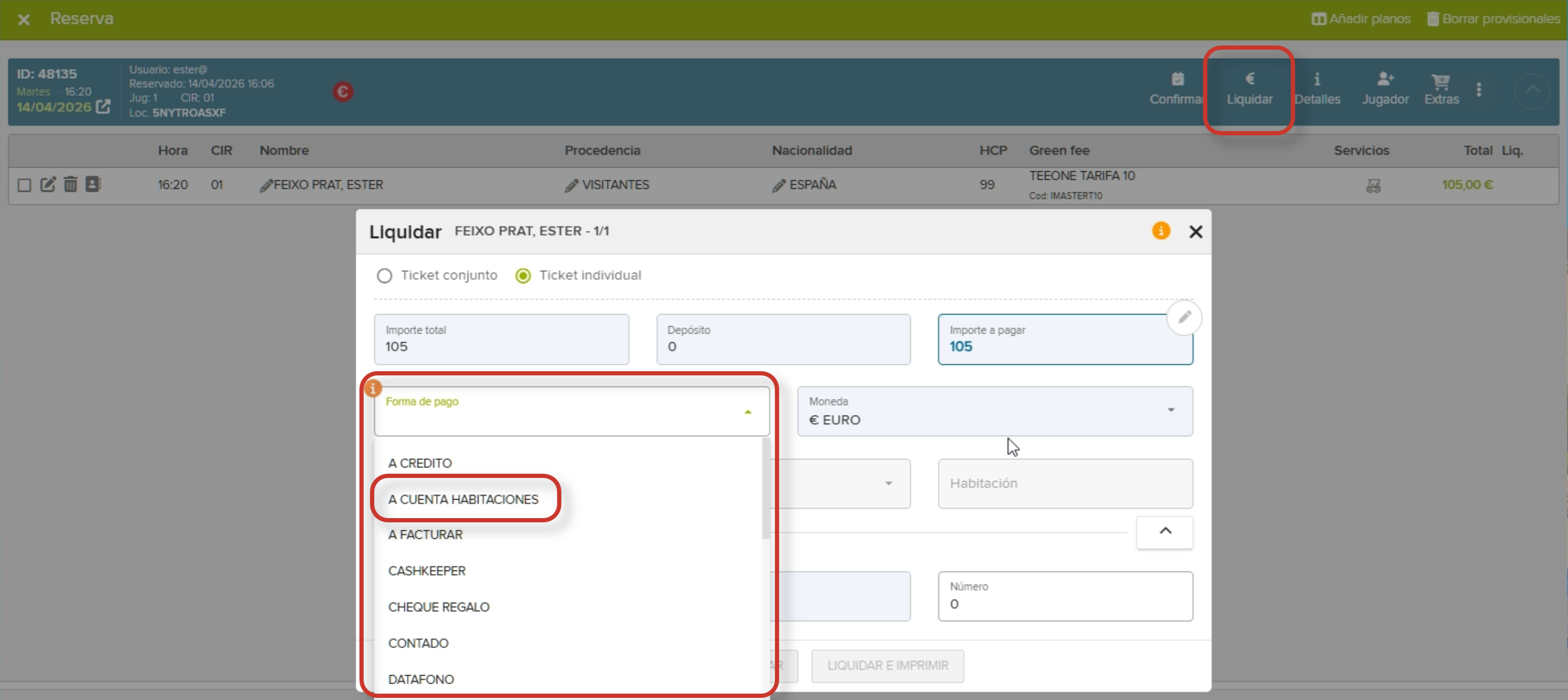Click the TEEONE TARIFA 10 green fee text

[1082, 176]
